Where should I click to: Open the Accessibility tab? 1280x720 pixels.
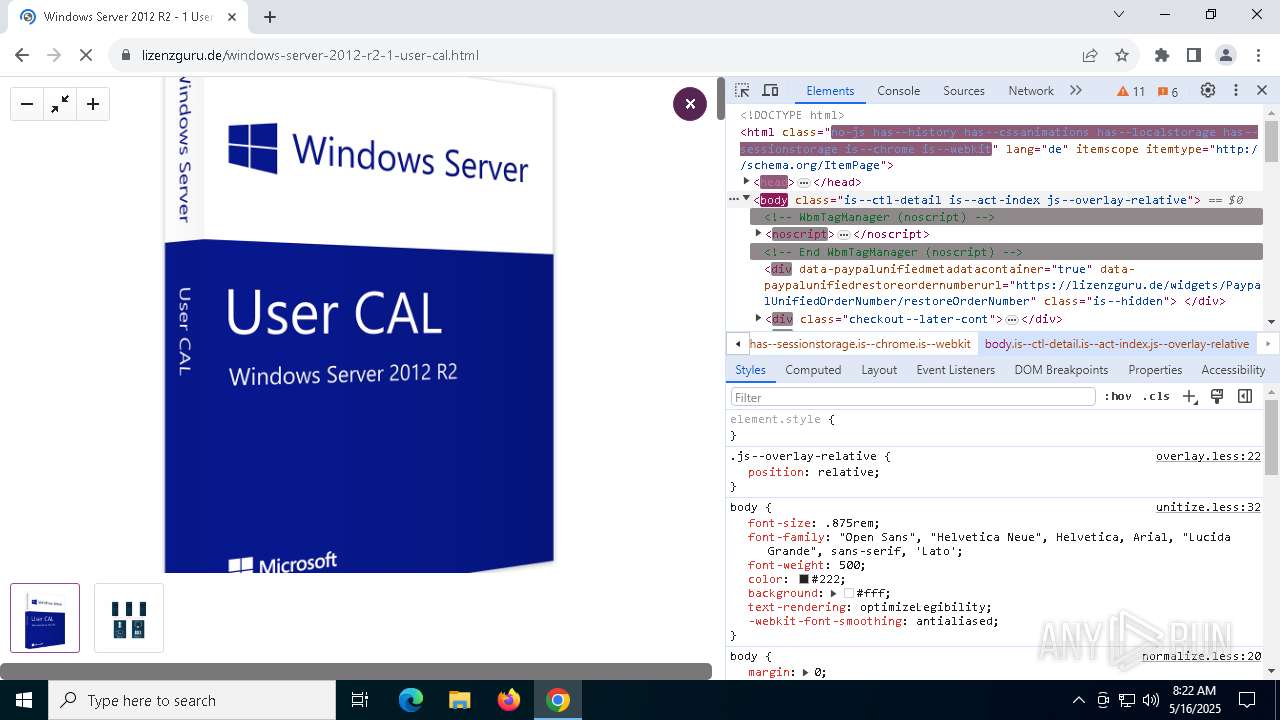[x=1233, y=369]
